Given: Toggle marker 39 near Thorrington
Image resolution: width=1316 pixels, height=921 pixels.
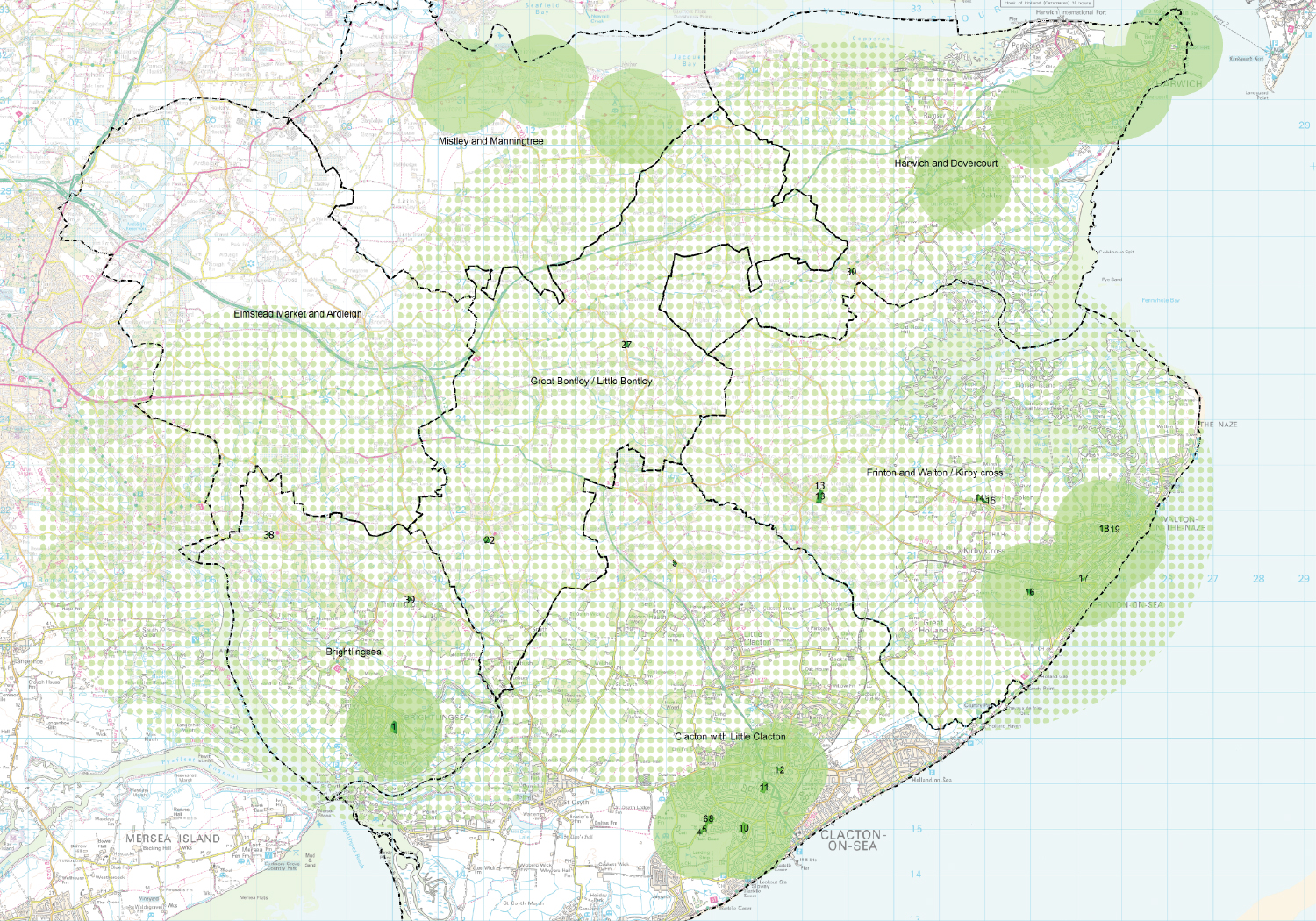Looking at the screenshot, I should point(409,600).
